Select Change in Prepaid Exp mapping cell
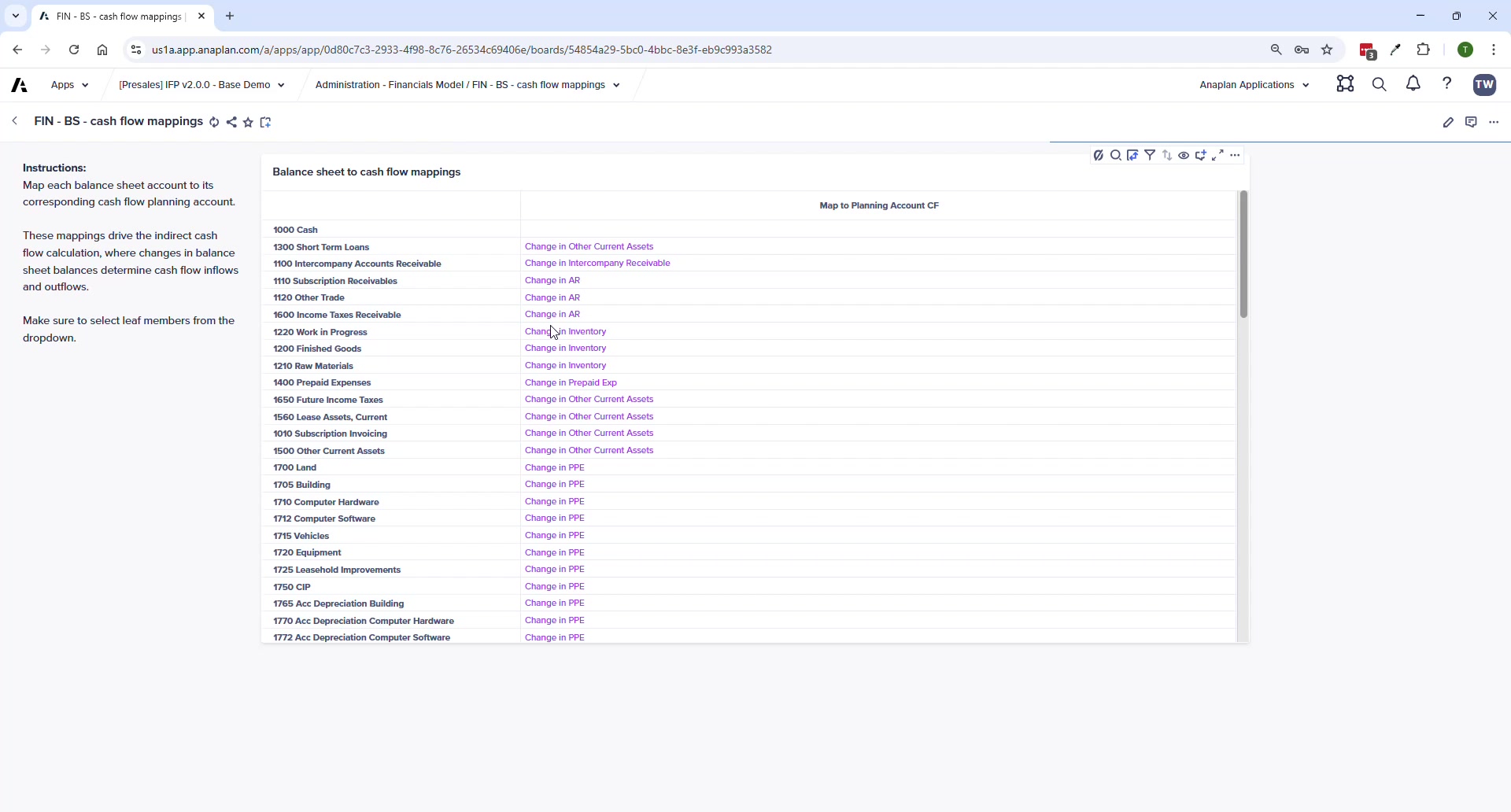This screenshot has width=1511, height=812. coord(571,383)
